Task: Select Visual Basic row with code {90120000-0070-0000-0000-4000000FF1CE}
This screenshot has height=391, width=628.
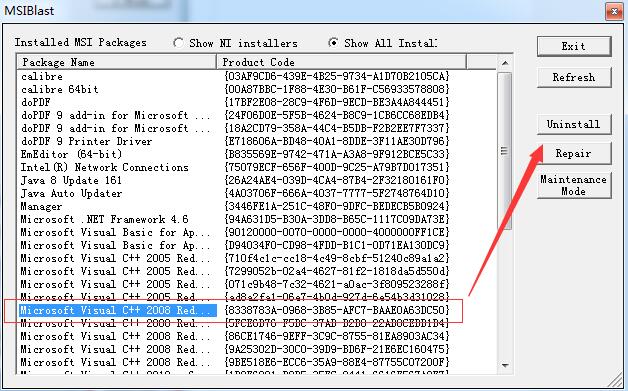Action: [256, 232]
